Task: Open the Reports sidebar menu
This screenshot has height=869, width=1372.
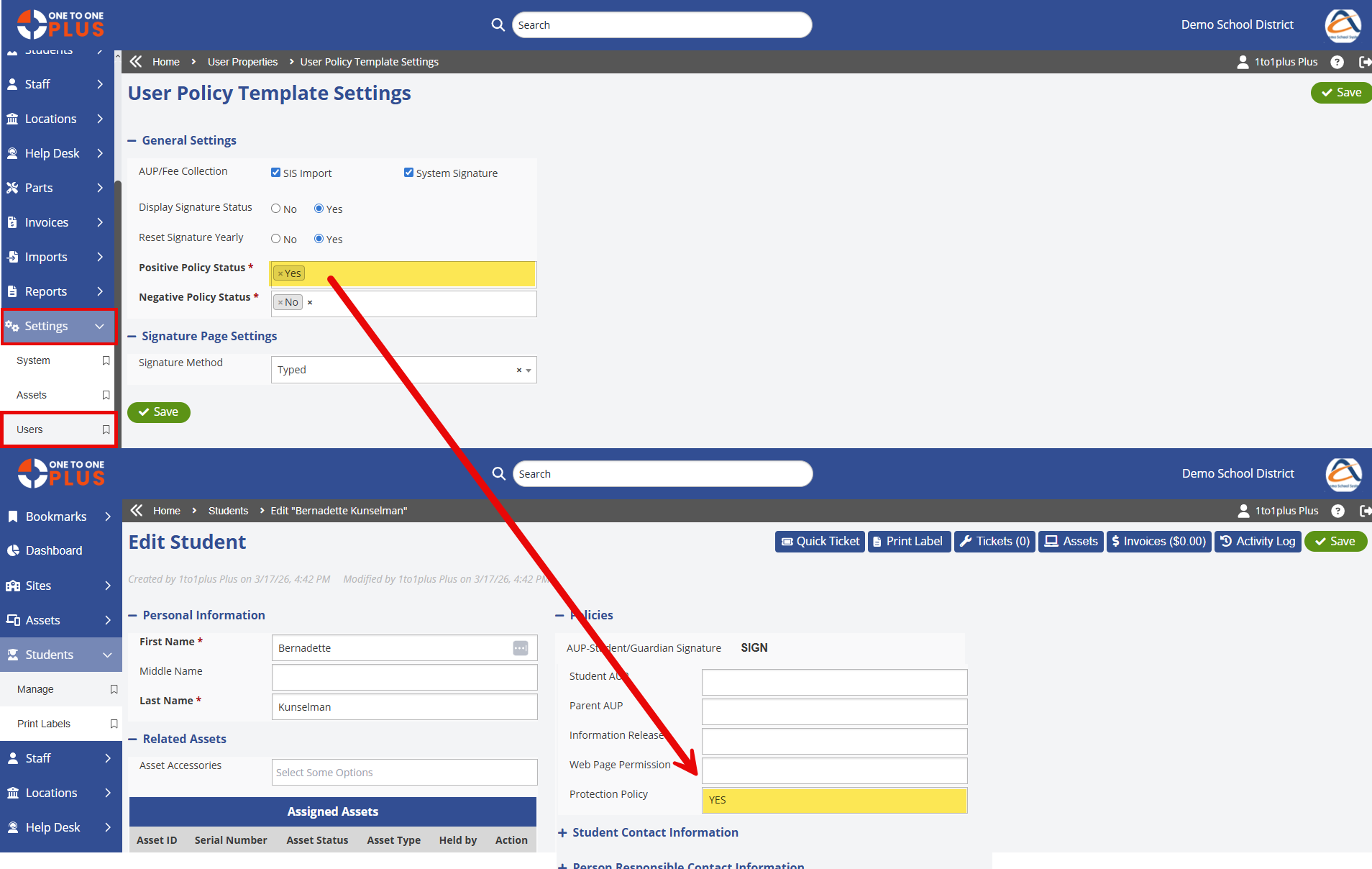Action: click(58, 291)
